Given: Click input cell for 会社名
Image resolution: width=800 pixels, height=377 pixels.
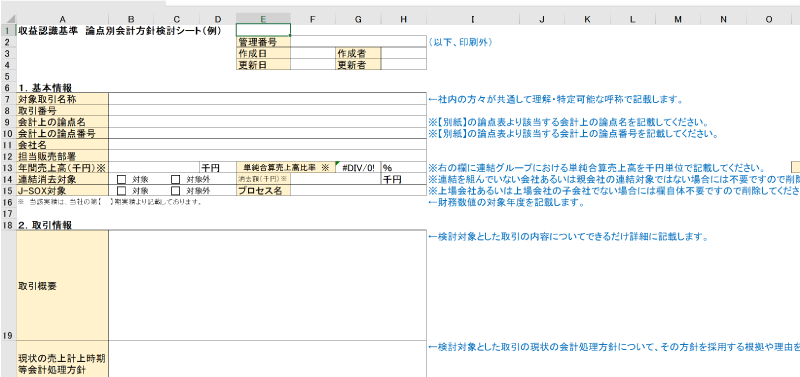Looking at the screenshot, I should [267, 145].
